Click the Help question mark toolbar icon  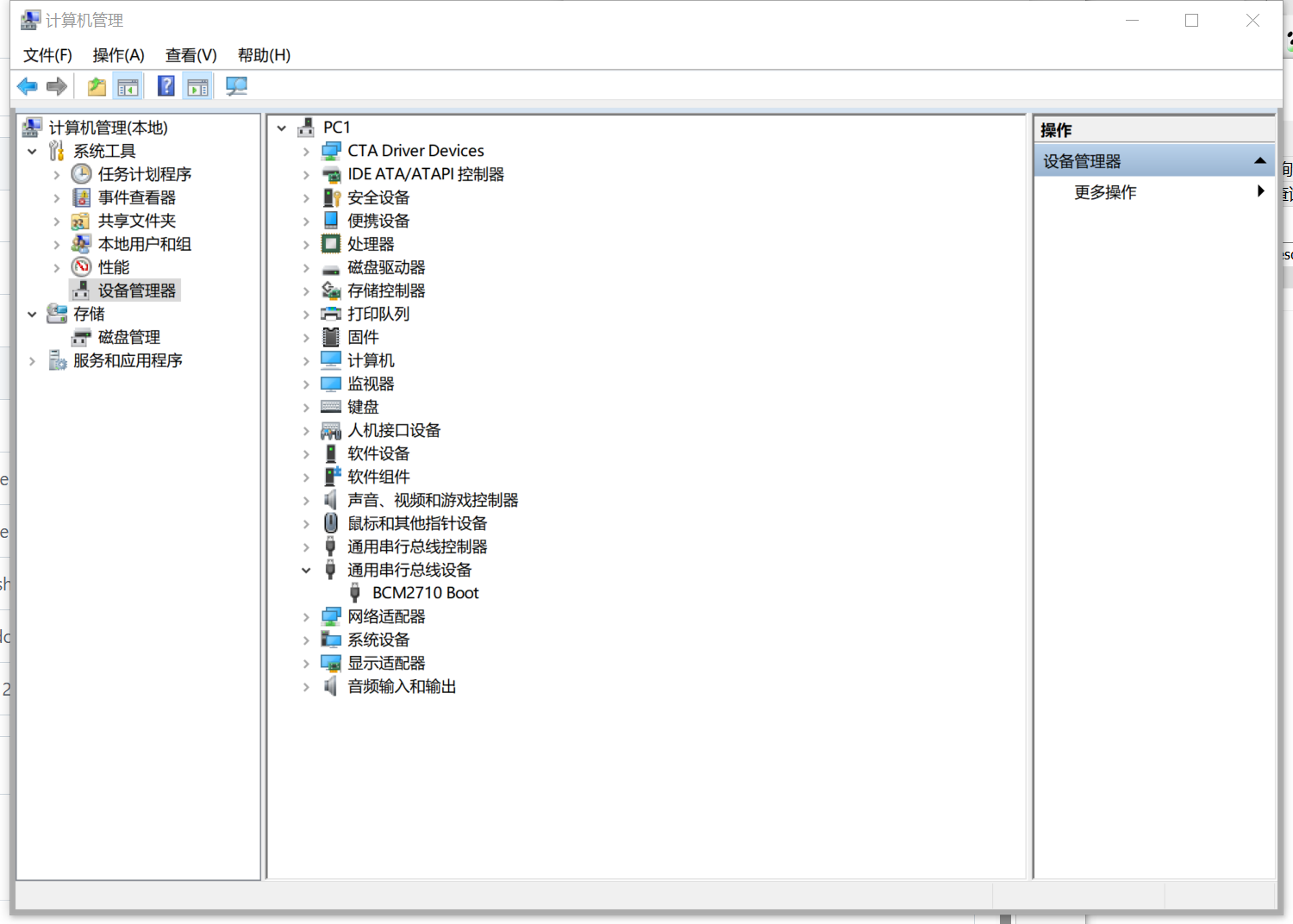click(166, 86)
